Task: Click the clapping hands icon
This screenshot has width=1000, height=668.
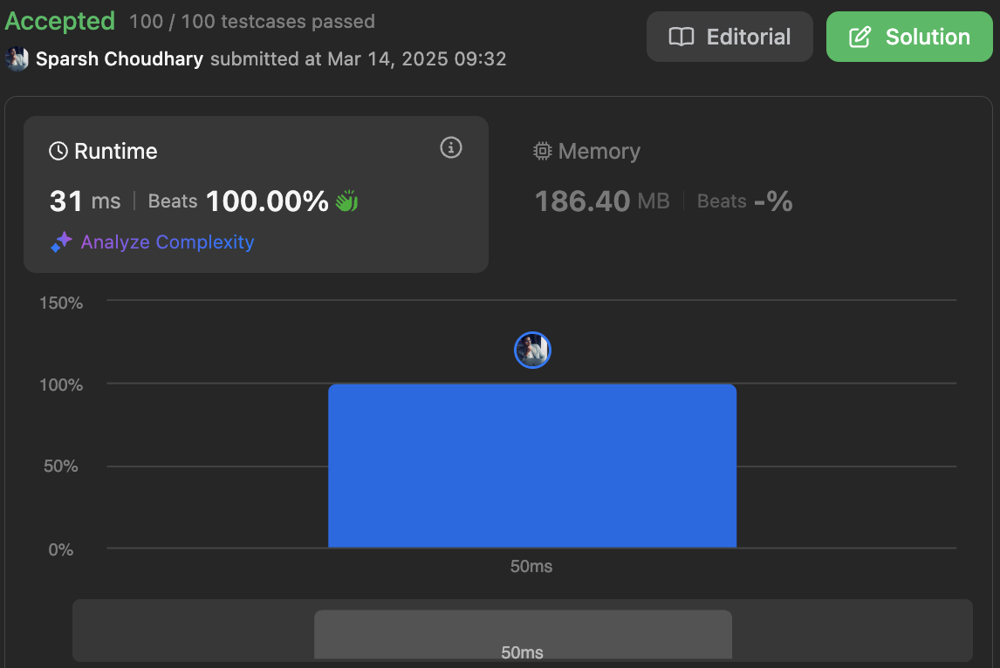Action: coord(347,201)
